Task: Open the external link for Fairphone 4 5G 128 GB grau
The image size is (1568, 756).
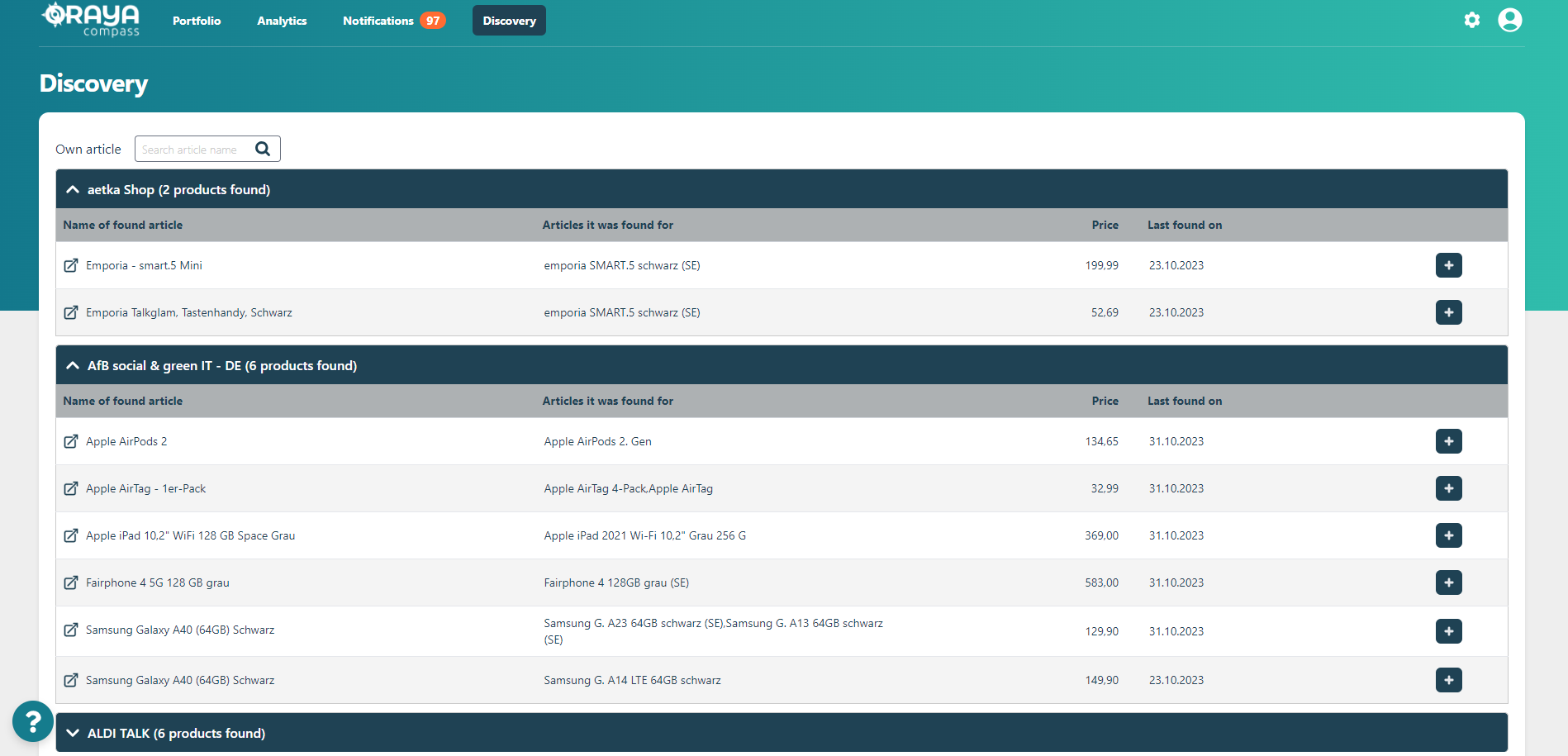Action: coord(71,582)
